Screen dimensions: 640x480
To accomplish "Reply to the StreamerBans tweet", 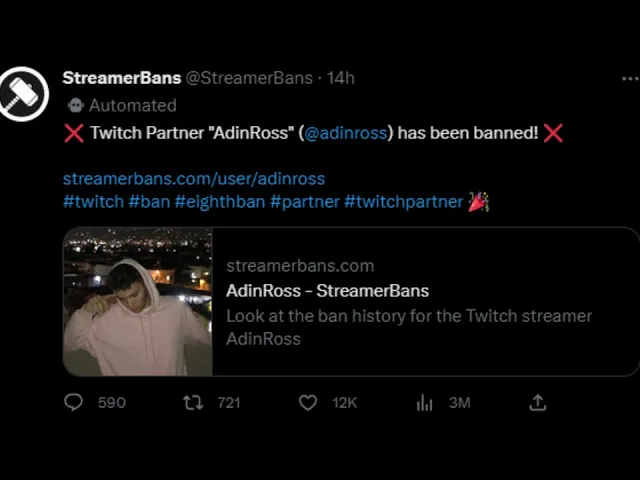I will click(x=74, y=402).
